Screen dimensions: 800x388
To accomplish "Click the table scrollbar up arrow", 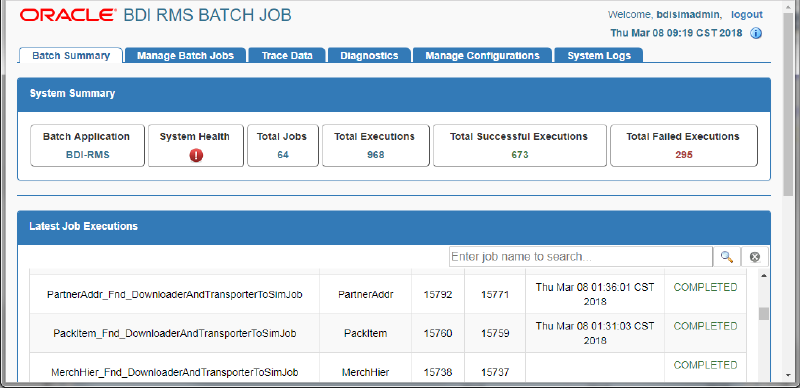I will coord(763,276).
